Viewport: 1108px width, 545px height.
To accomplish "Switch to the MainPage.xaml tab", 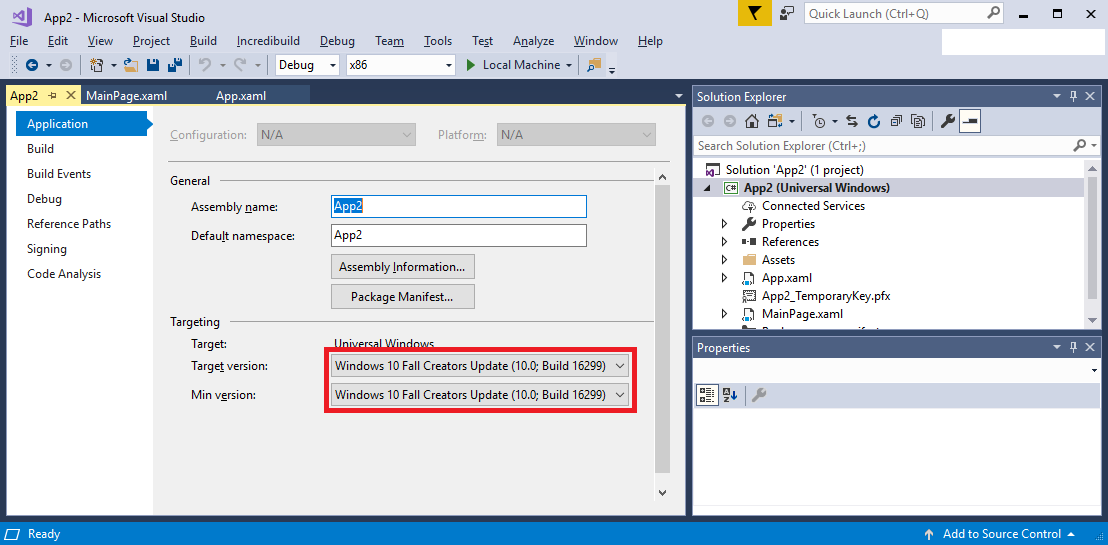I will [x=126, y=95].
